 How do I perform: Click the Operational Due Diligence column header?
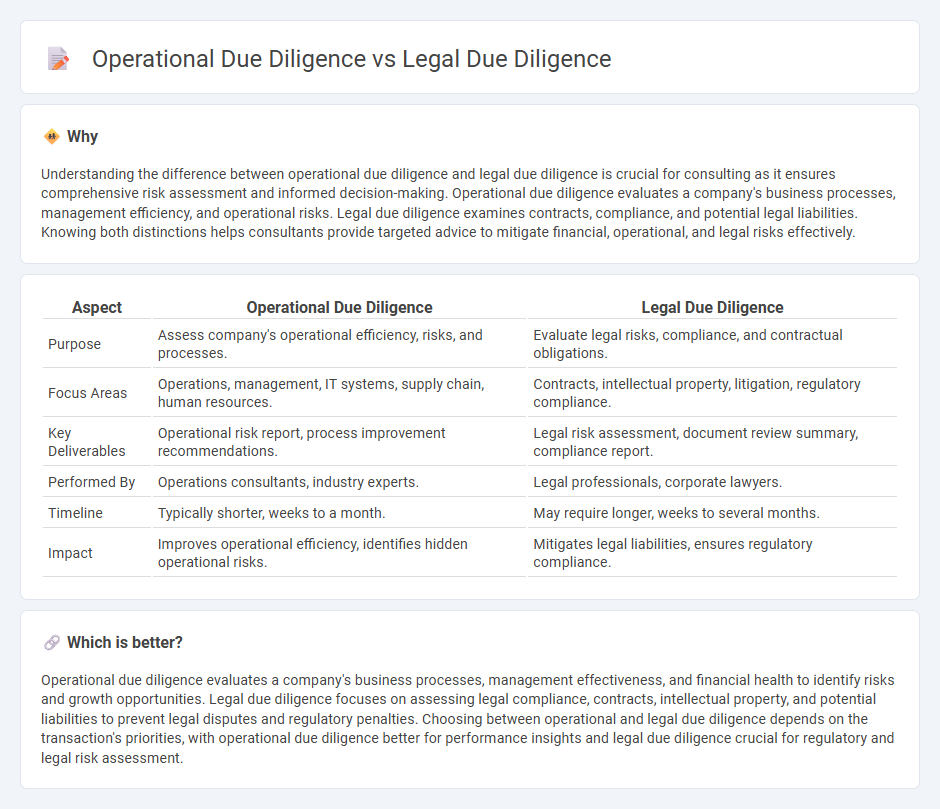(339, 308)
